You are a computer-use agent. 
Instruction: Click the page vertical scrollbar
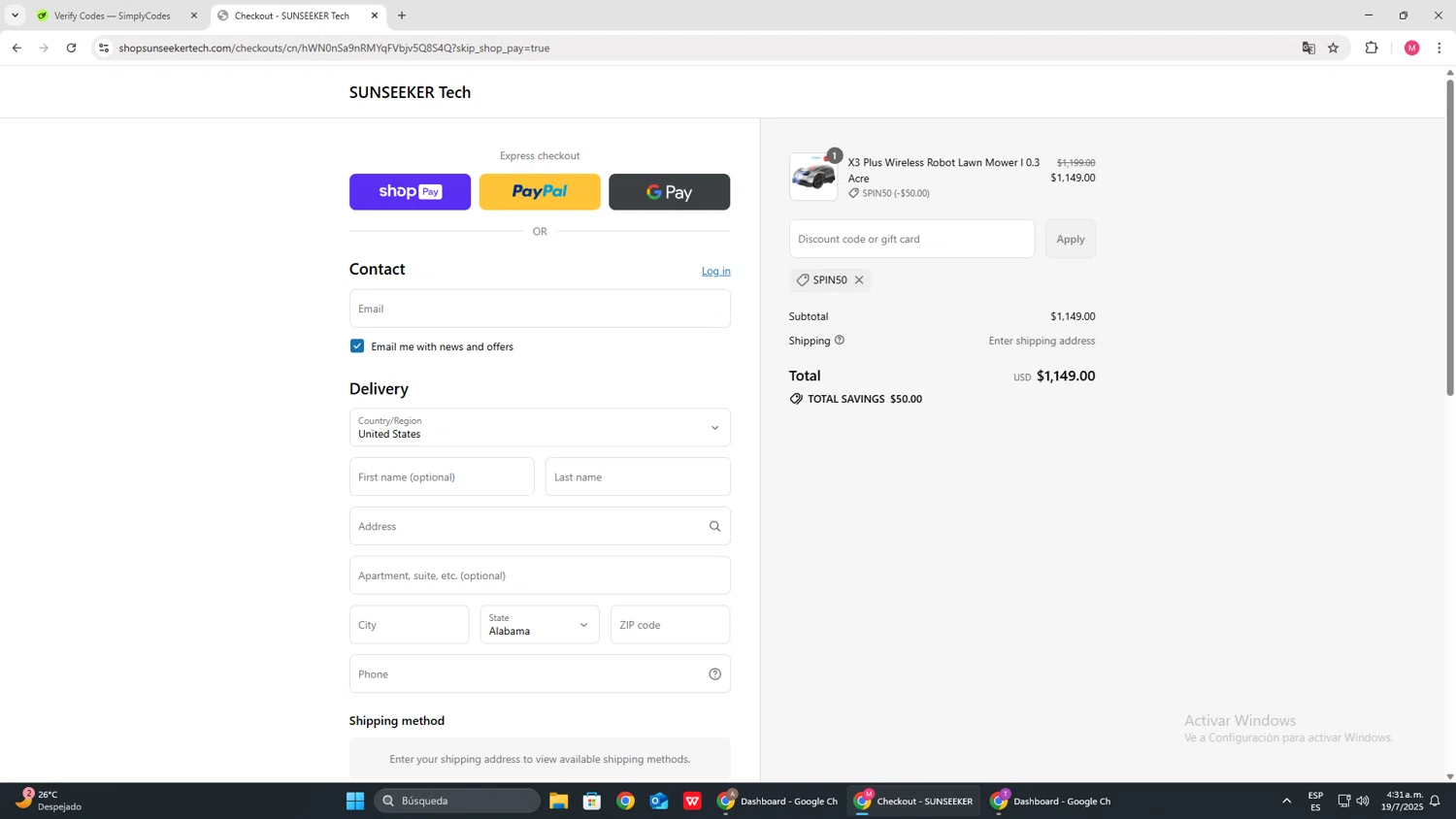click(1450, 238)
